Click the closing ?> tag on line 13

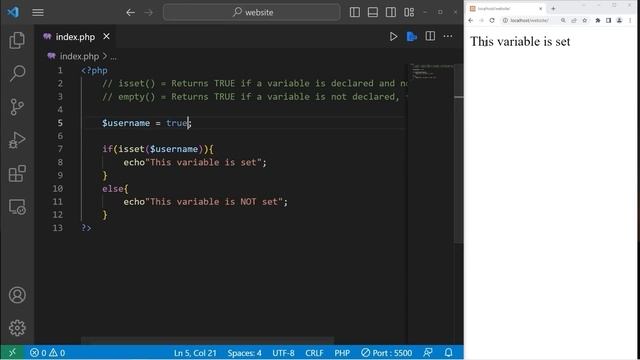point(86,228)
